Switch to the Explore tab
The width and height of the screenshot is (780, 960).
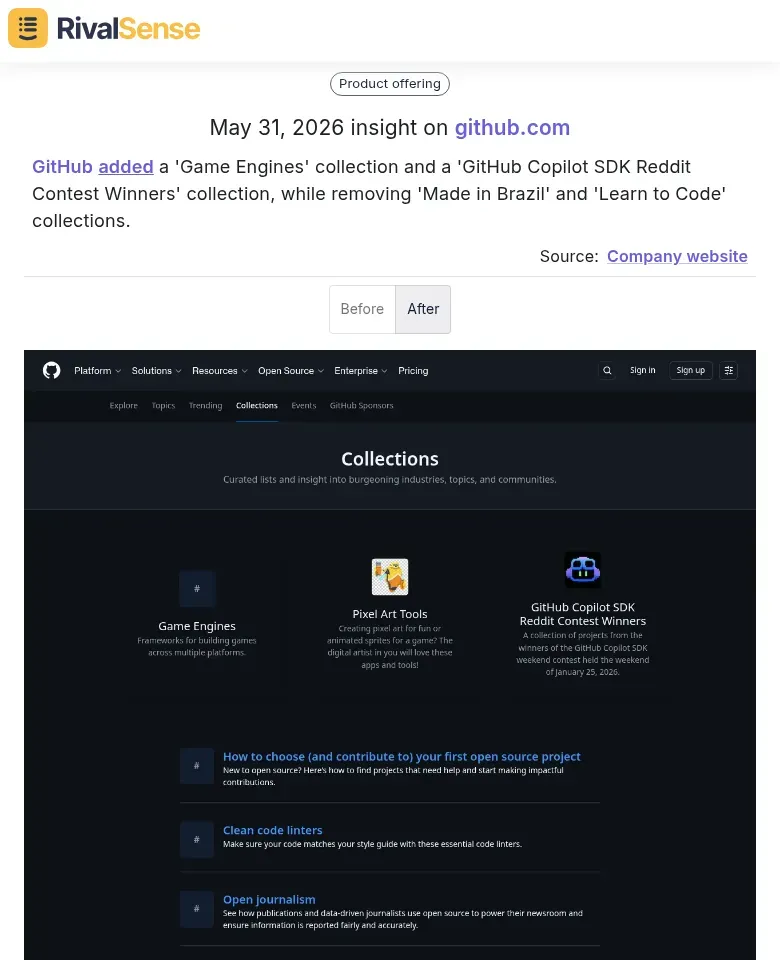[124, 405]
